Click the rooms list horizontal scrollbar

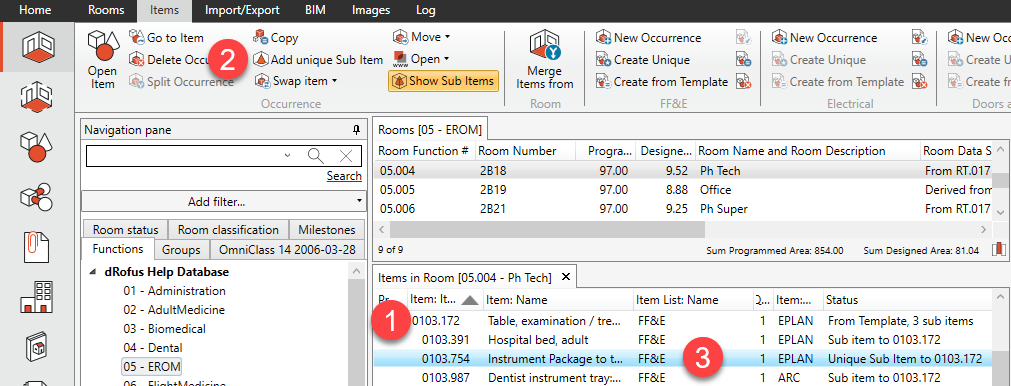point(547,229)
